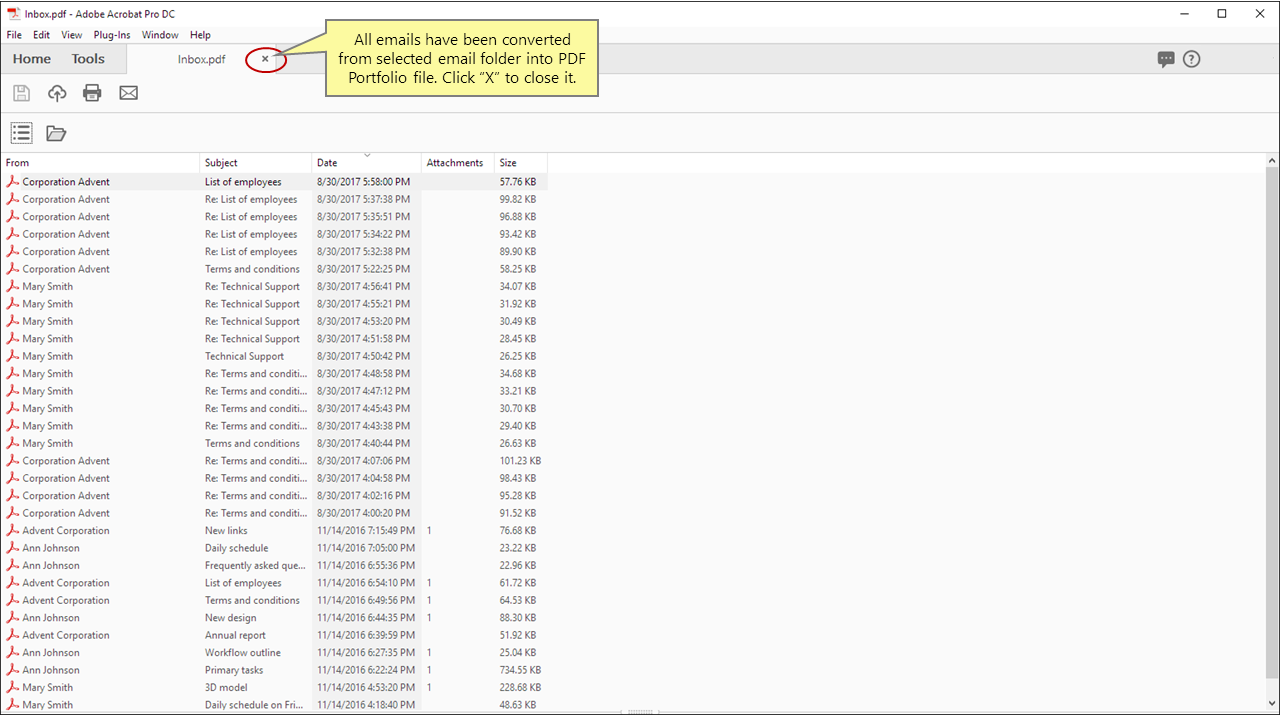Click date '8/30/2017 4:00:20 PM'
The width and height of the screenshot is (1280, 720).
[x=363, y=513]
